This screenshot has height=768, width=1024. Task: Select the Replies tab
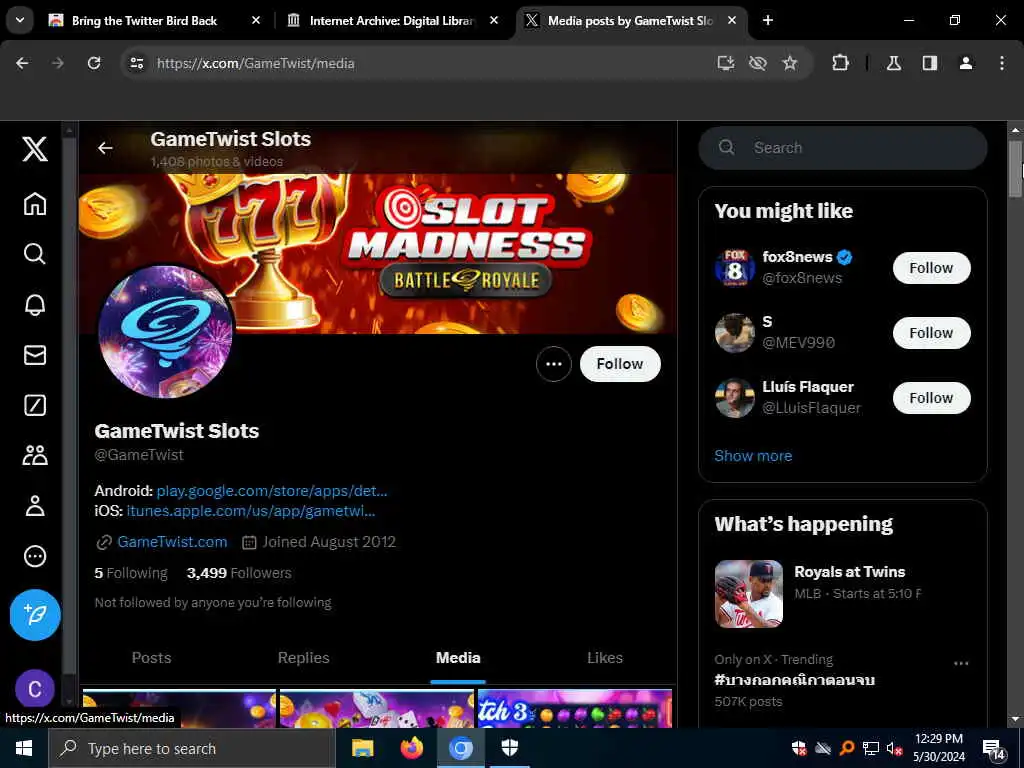tap(304, 658)
